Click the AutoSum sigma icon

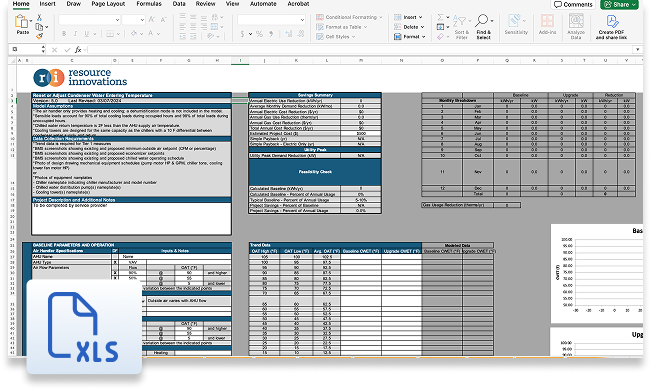click(x=440, y=17)
